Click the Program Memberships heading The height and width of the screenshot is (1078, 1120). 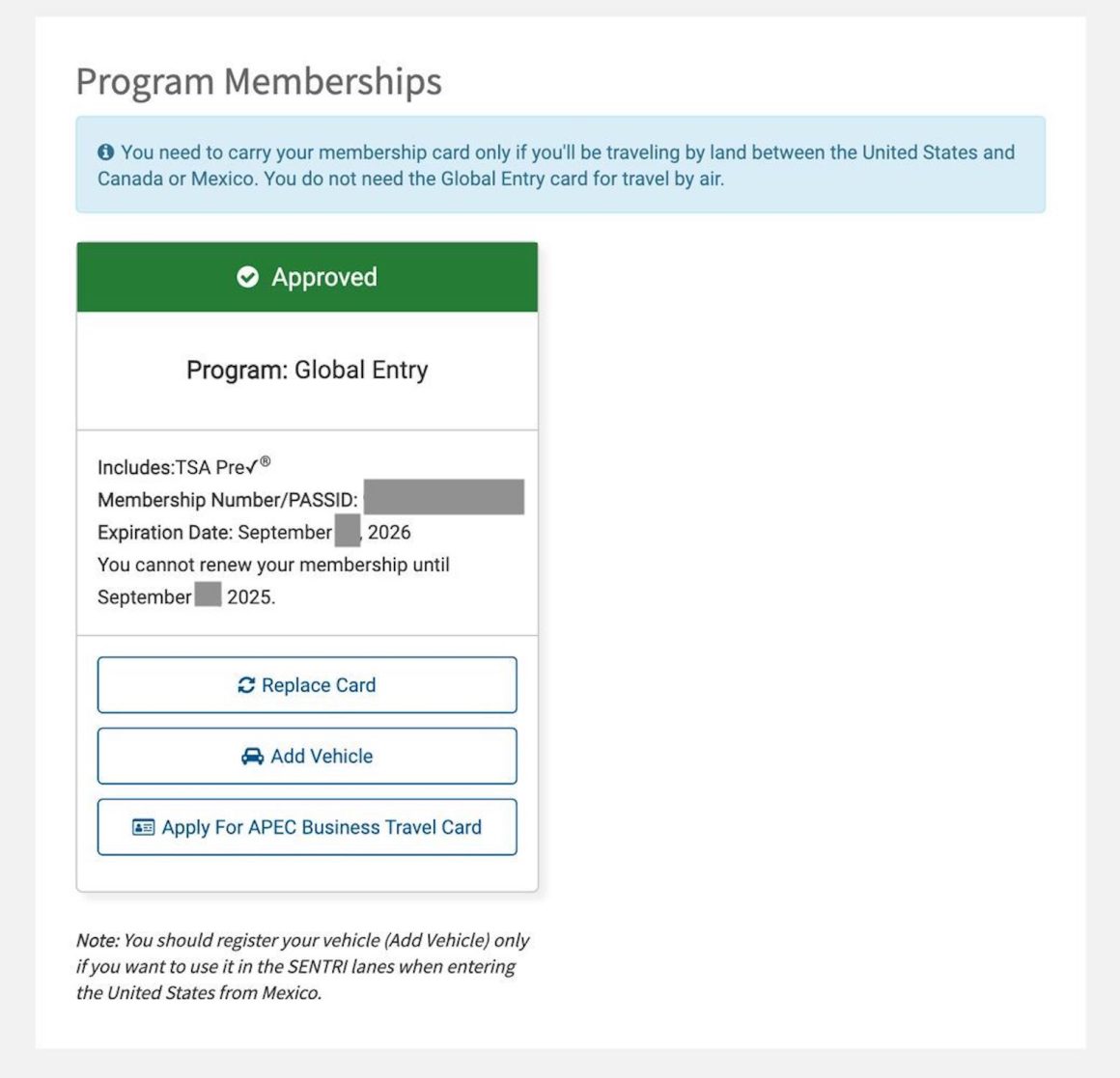(259, 82)
